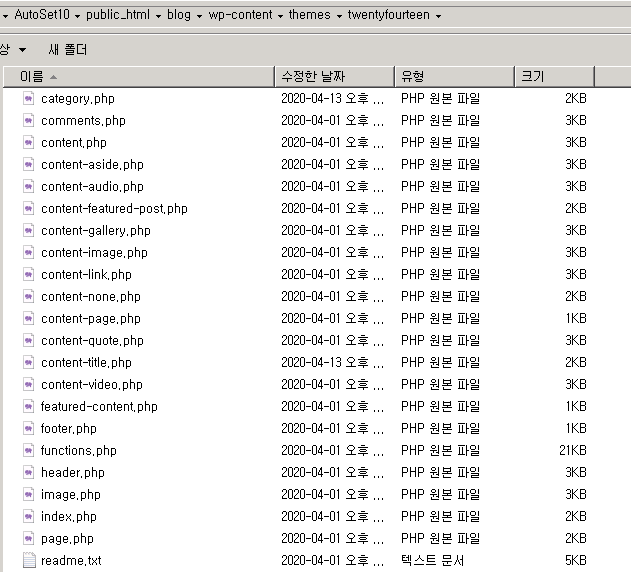The width and height of the screenshot is (631, 572).
Task: Click the comments.php file icon
Action: pyautogui.click(x=29, y=120)
